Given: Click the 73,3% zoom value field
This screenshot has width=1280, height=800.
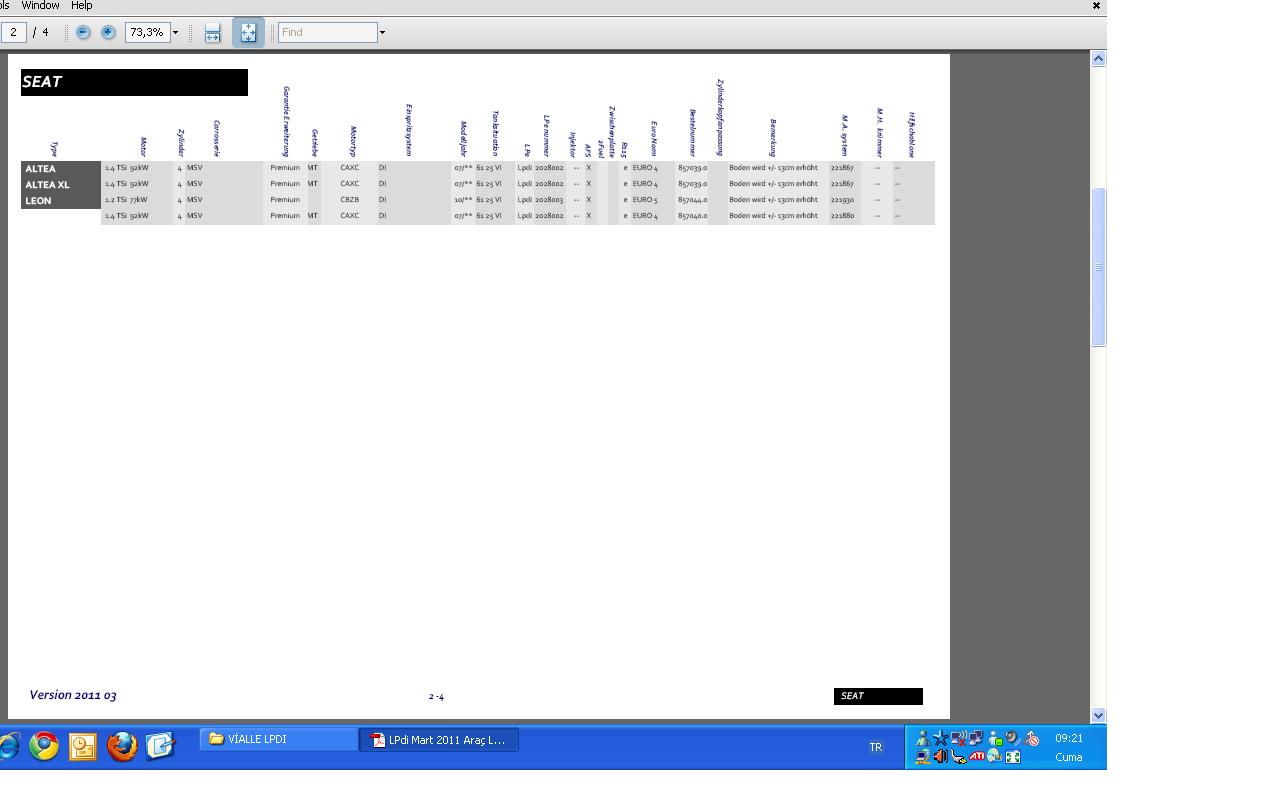Looking at the screenshot, I should tap(147, 32).
